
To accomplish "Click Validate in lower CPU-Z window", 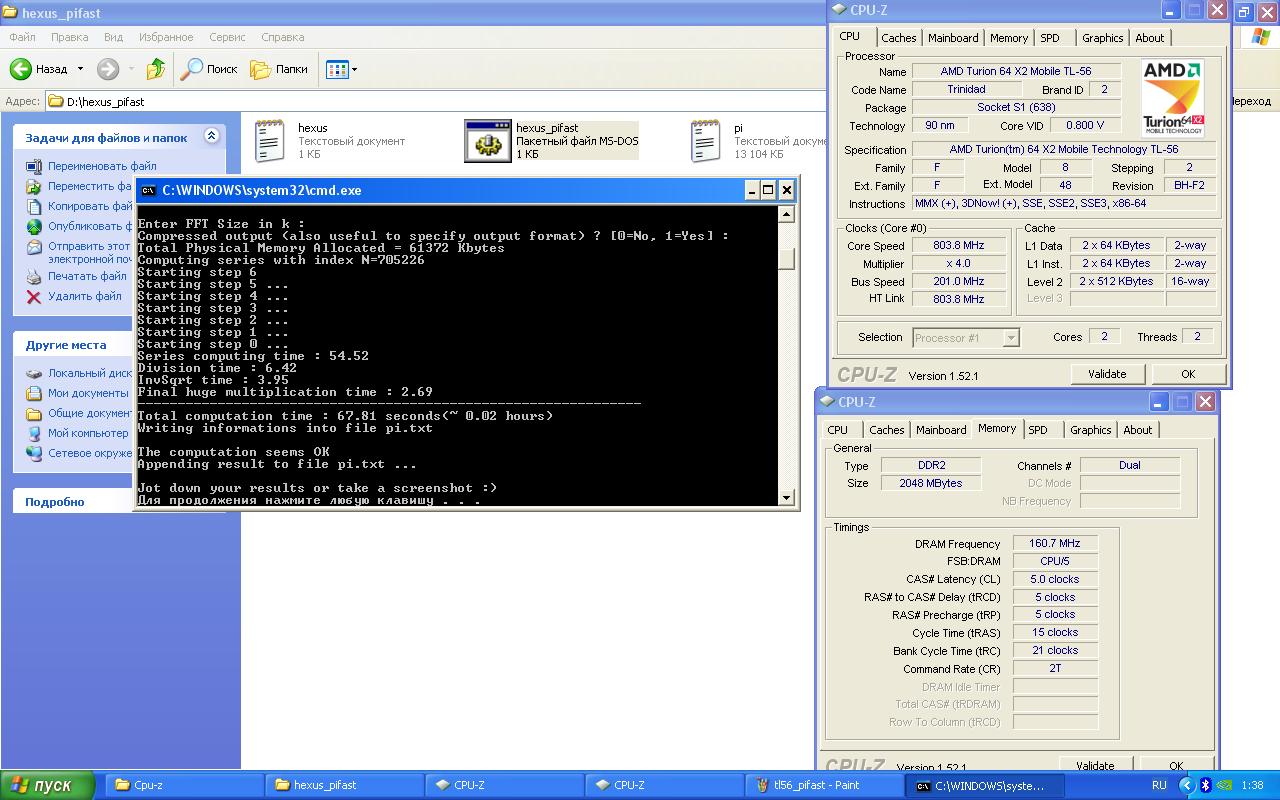I will [x=1095, y=765].
